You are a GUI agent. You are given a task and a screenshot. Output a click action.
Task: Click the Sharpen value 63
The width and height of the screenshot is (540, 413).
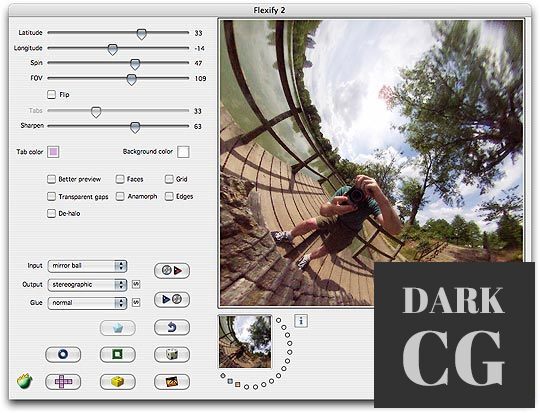[198, 127]
